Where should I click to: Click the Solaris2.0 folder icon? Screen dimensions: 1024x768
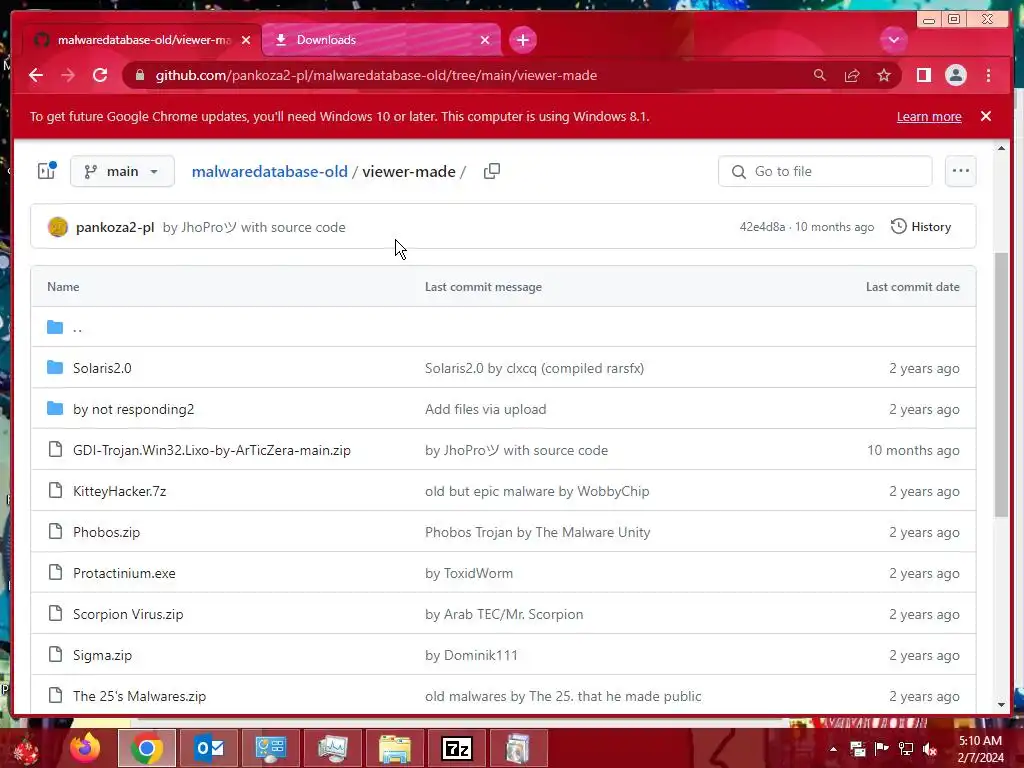click(55, 368)
